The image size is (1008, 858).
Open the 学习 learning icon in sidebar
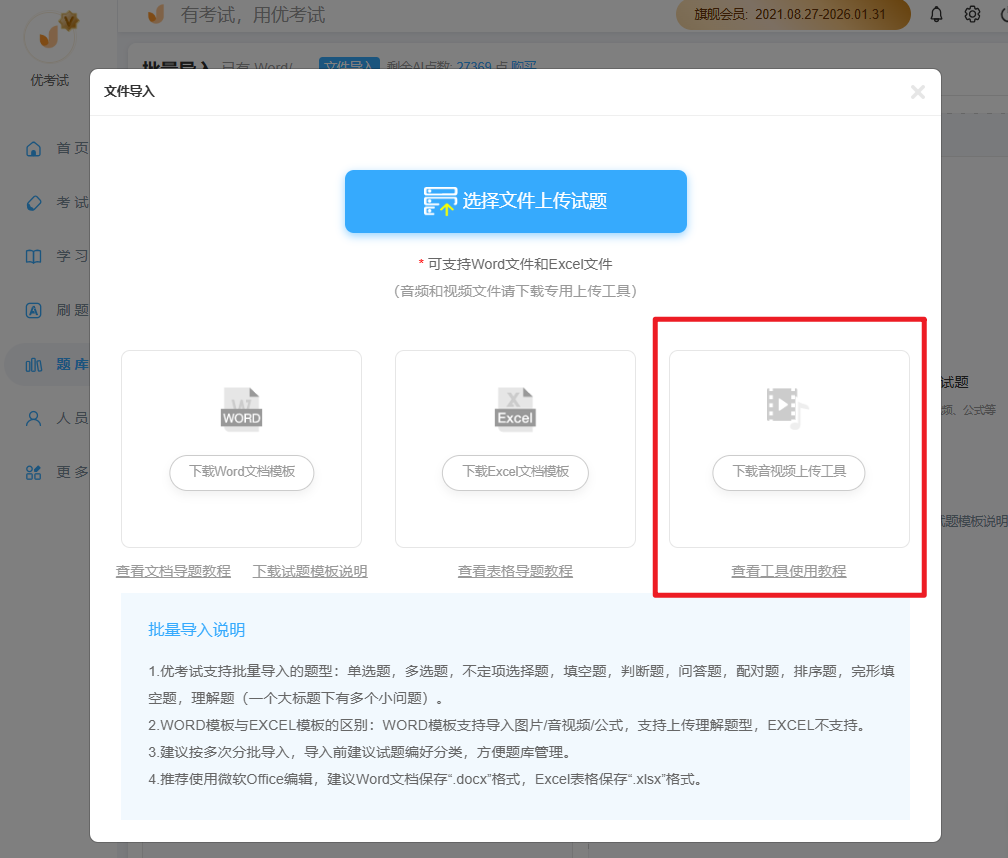pyautogui.click(x=31, y=256)
